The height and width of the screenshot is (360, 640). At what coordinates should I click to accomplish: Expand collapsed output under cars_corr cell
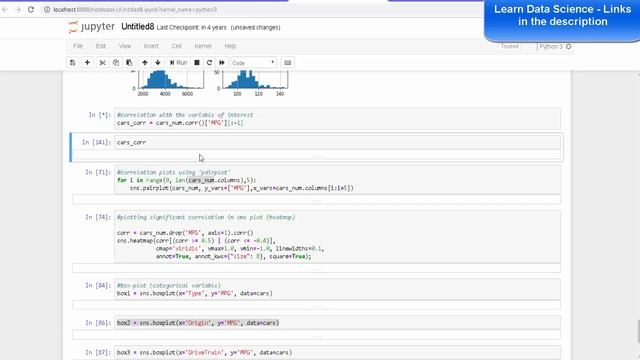316,156
